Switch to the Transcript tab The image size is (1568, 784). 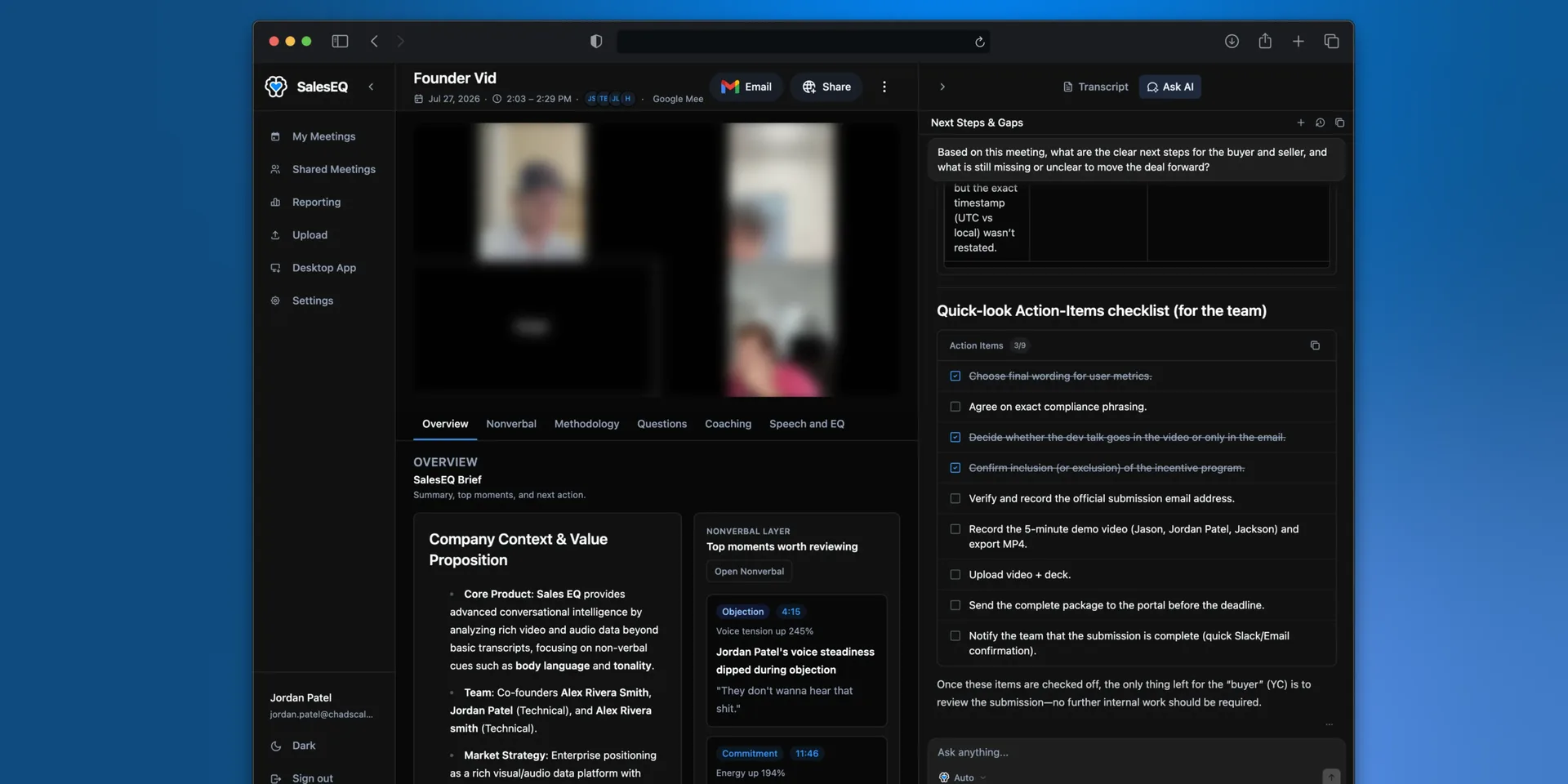point(1095,87)
